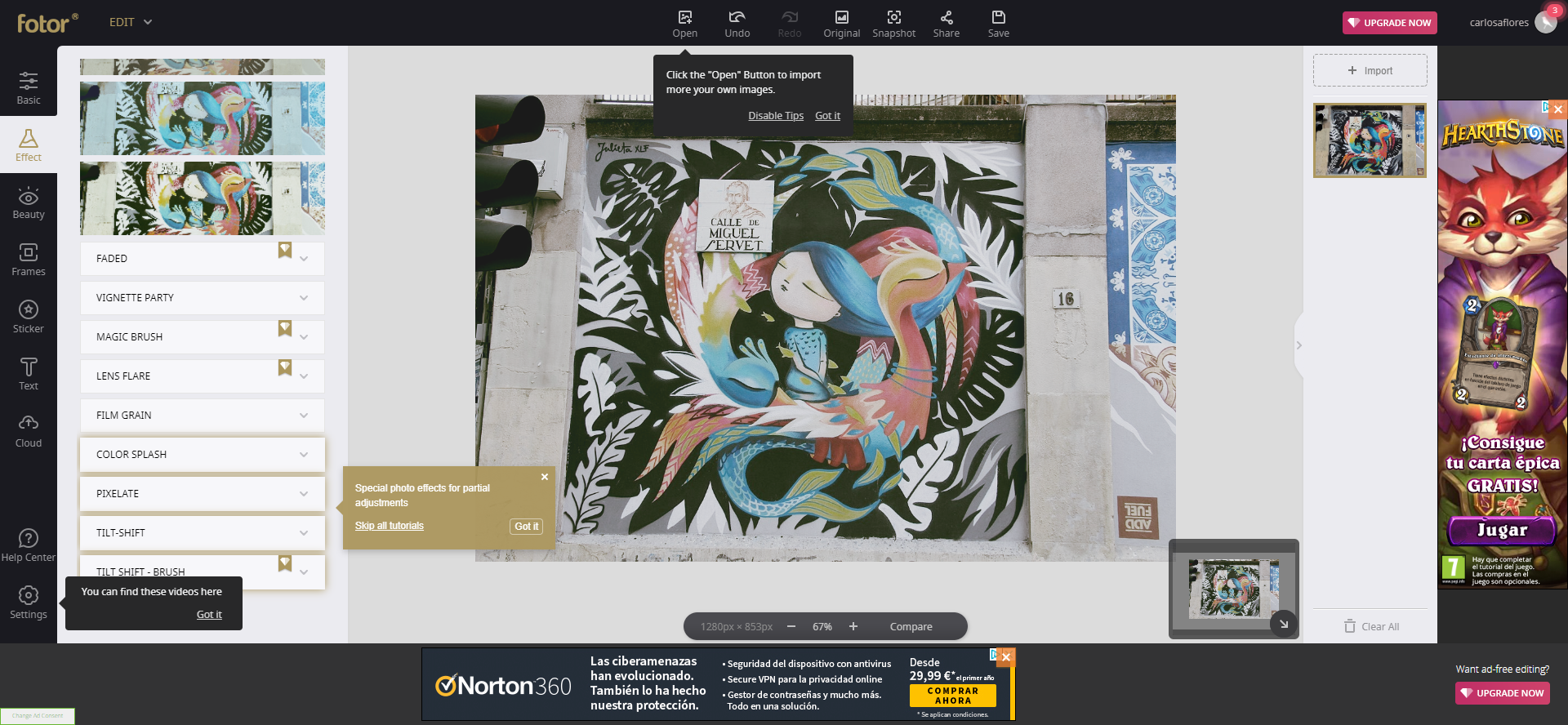This screenshot has width=1568, height=725.
Task: Open the Frames panel
Action: (x=29, y=260)
